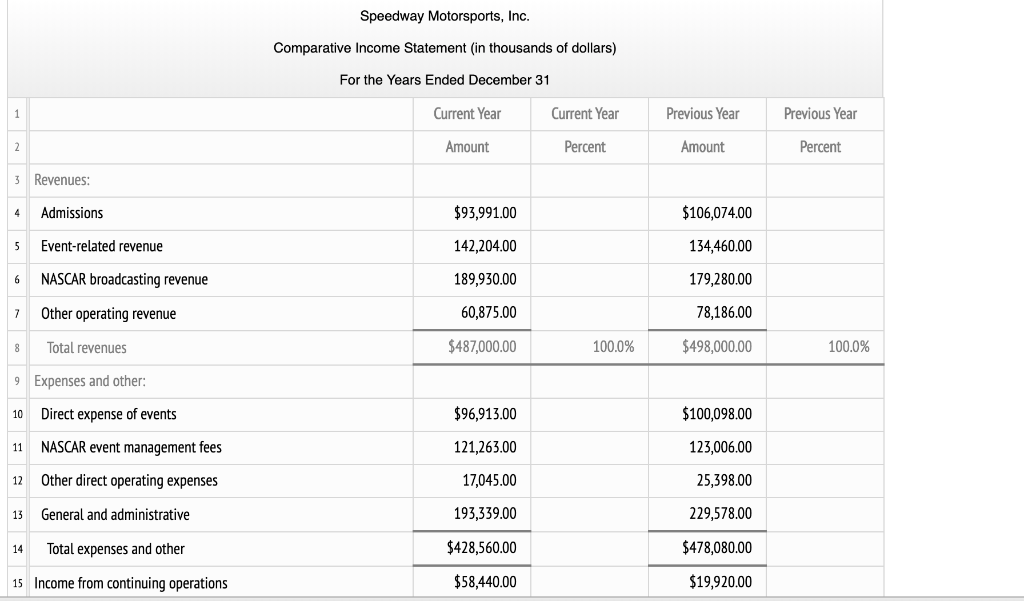Select the Income from continuing operations $58,440.00 cell

click(x=471, y=581)
